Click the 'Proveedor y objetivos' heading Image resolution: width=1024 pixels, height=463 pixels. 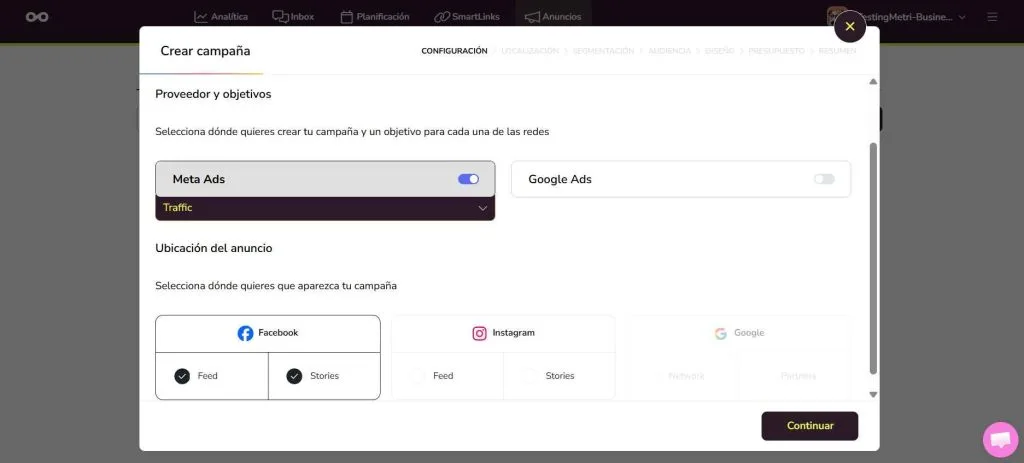click(x=213, y=94)
